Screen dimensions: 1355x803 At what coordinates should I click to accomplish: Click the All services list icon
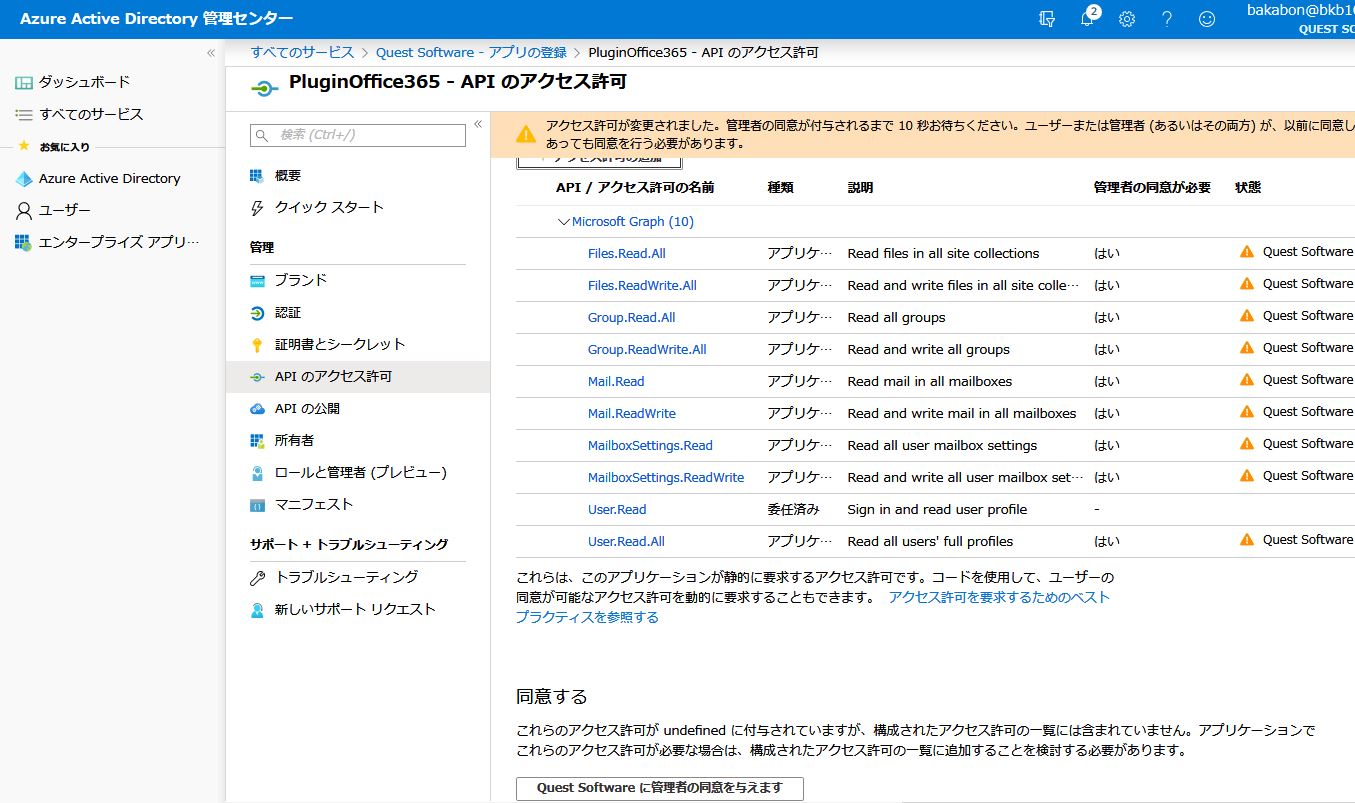point(24,114)
